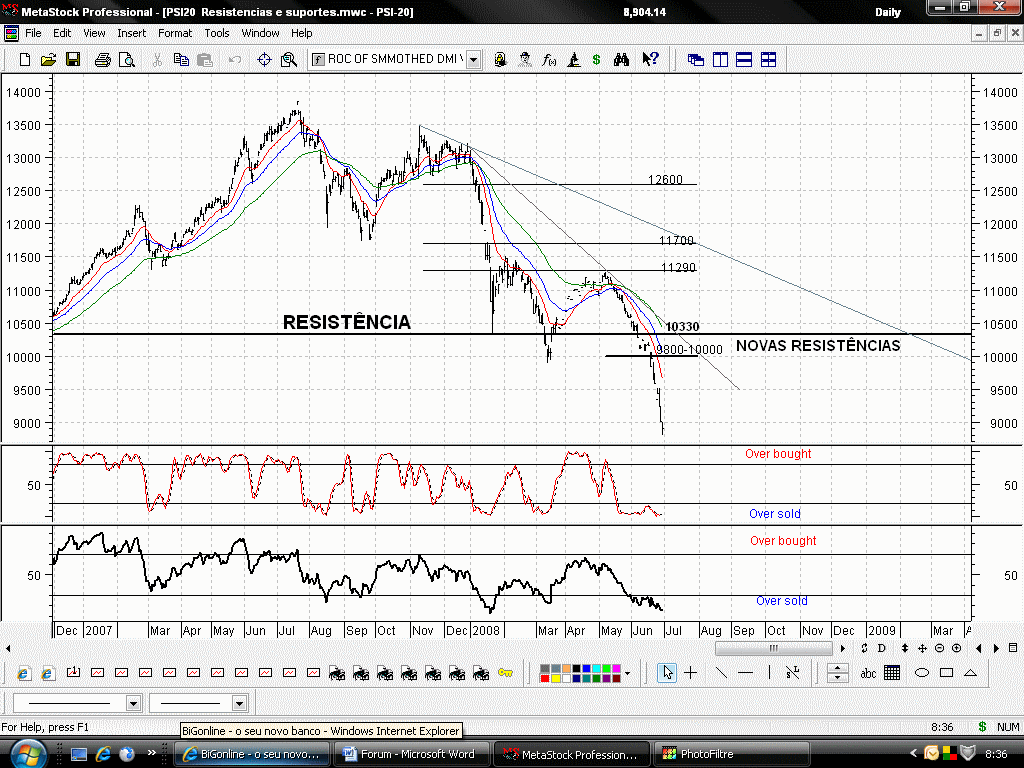Viewport: 1024px width, 768px height.
Task: Select the trendline drawing tool
Action: [x=720, y=672]
